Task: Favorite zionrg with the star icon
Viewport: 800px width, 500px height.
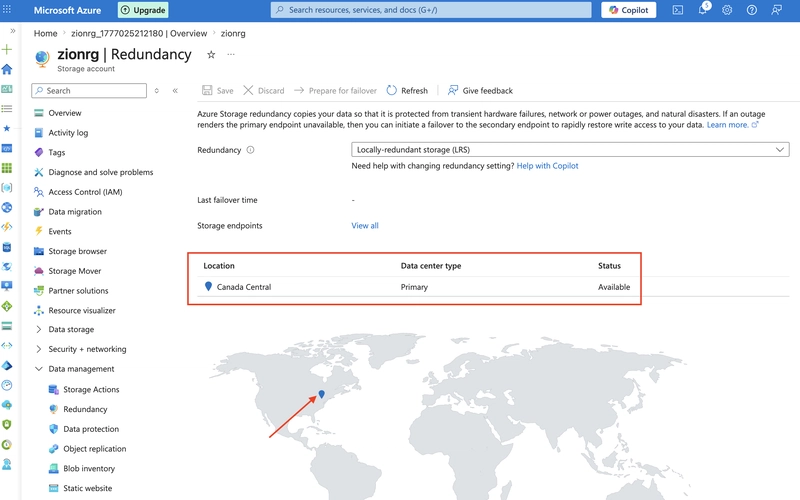Action: click(x=211, y=55)
